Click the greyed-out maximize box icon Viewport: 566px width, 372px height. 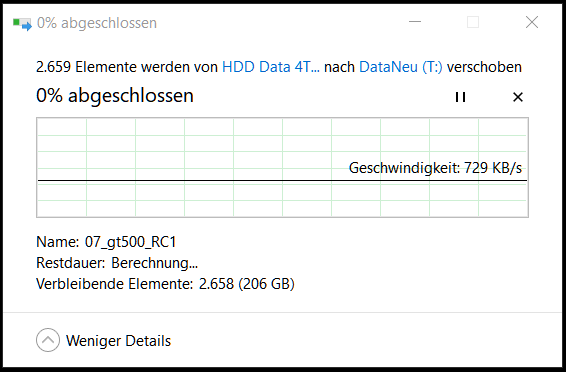(x=473, y=22)
